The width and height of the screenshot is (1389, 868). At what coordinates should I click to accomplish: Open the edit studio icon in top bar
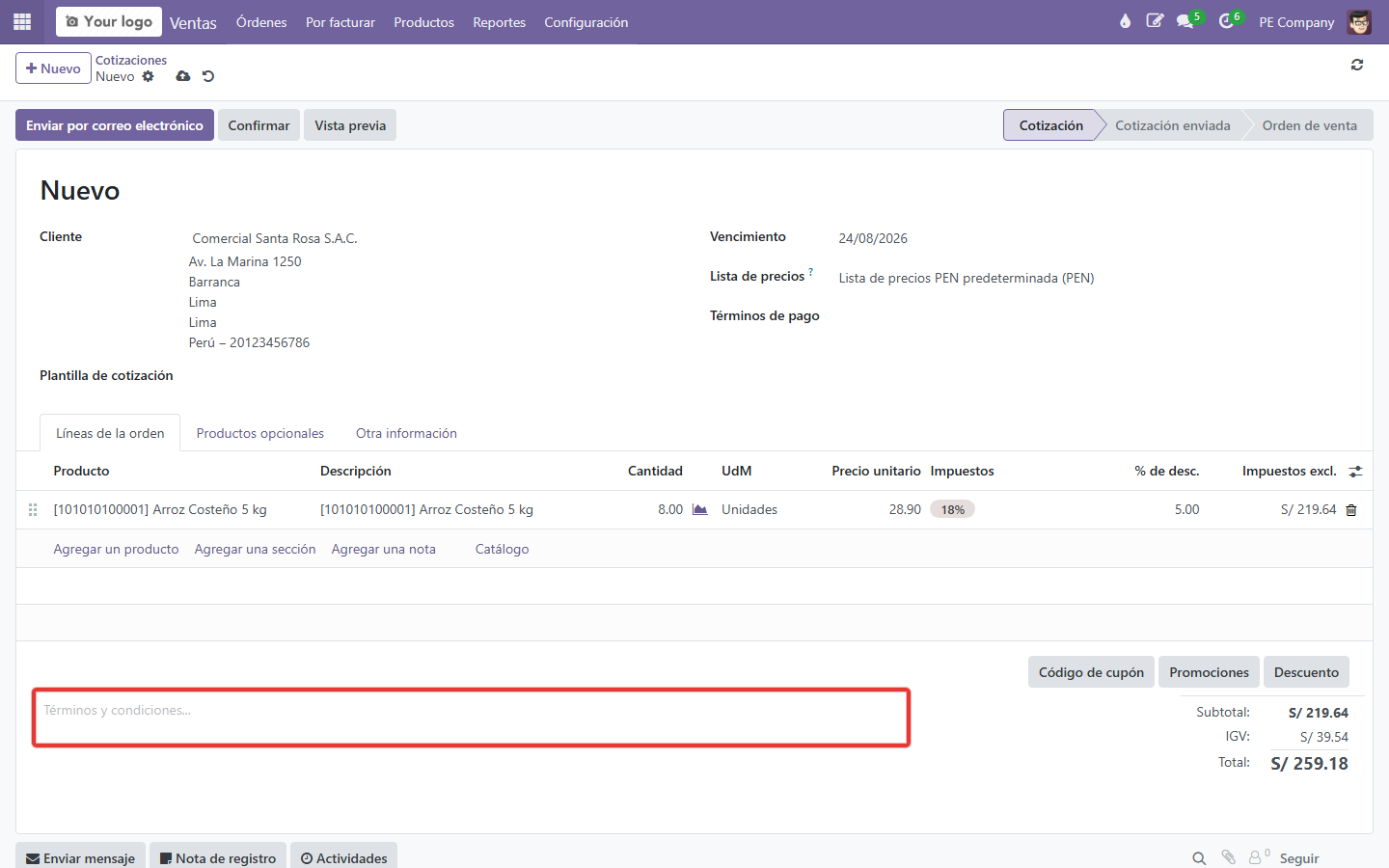pos(1155,21)
